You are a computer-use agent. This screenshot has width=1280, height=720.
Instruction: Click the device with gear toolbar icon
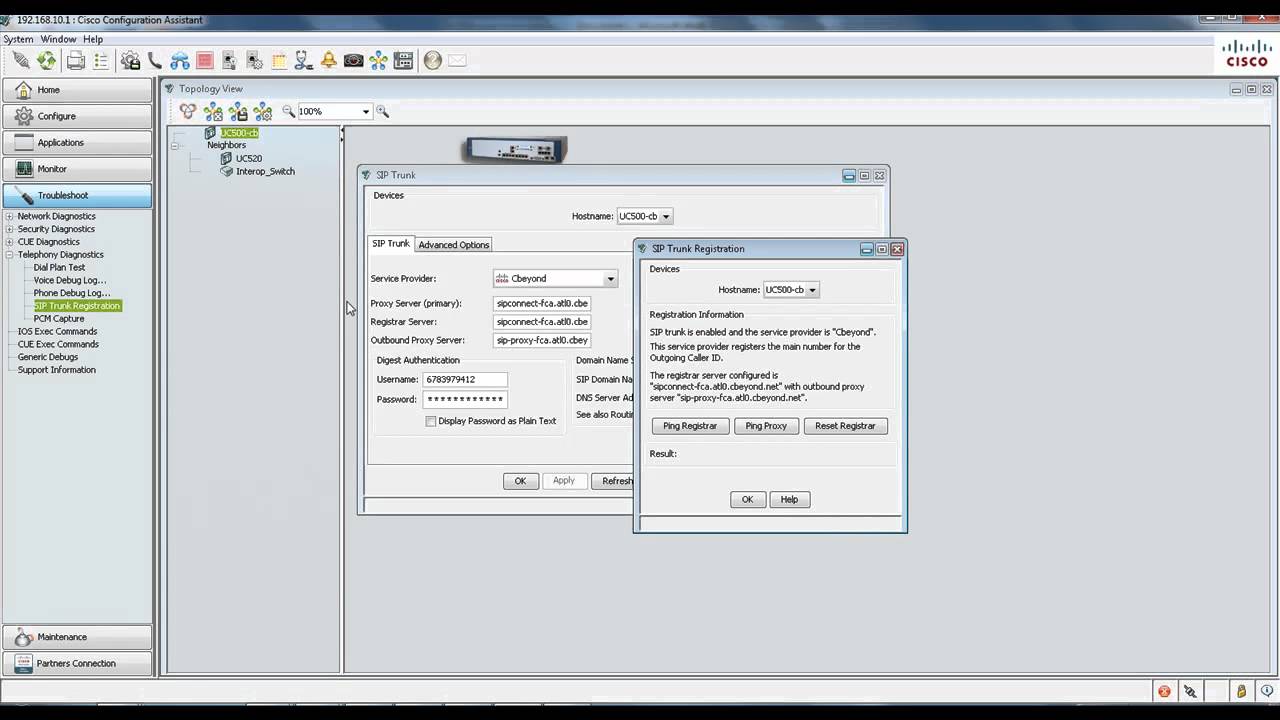[254, 61]
